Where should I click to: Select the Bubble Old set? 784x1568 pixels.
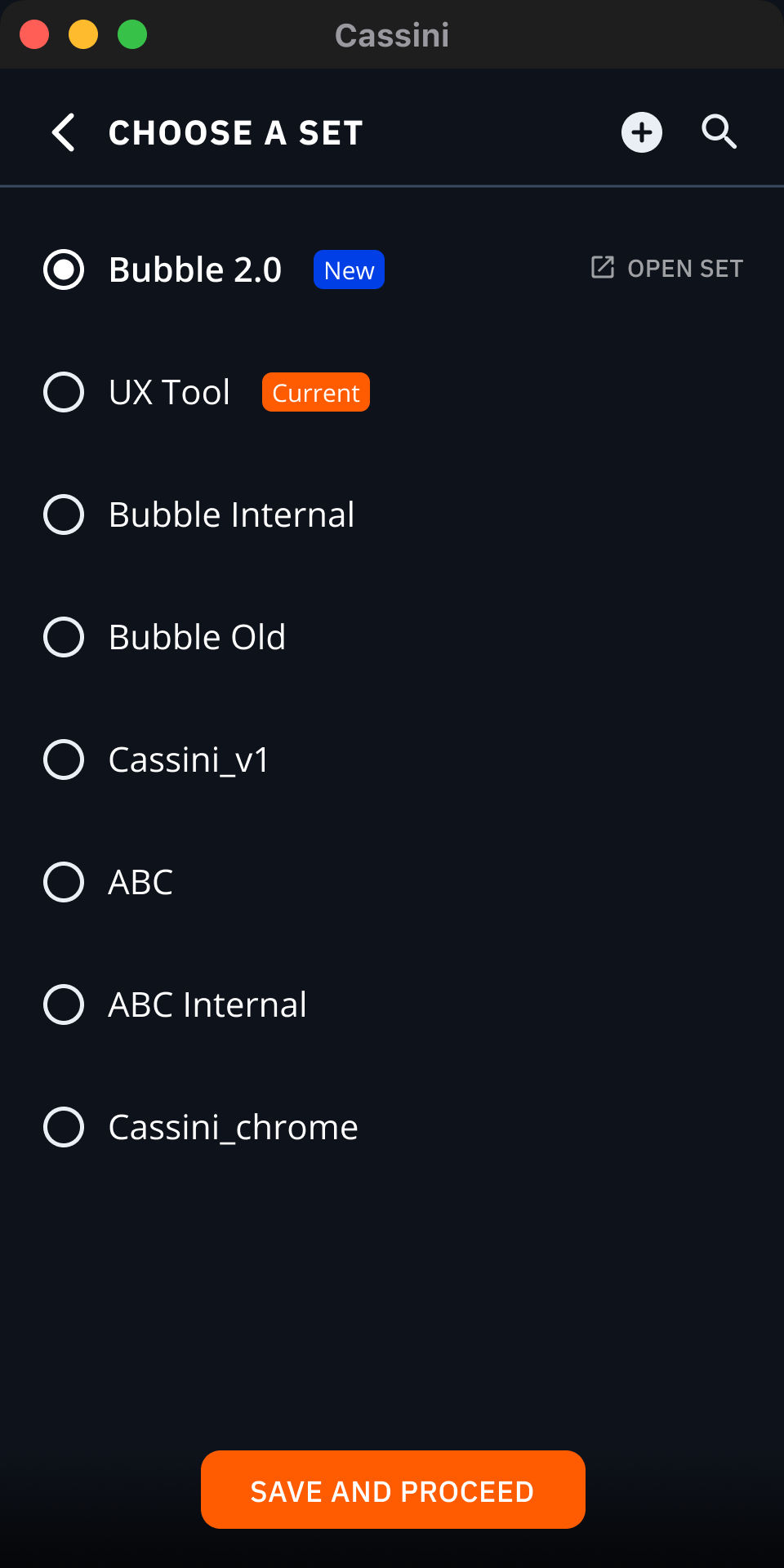point(63,637)
